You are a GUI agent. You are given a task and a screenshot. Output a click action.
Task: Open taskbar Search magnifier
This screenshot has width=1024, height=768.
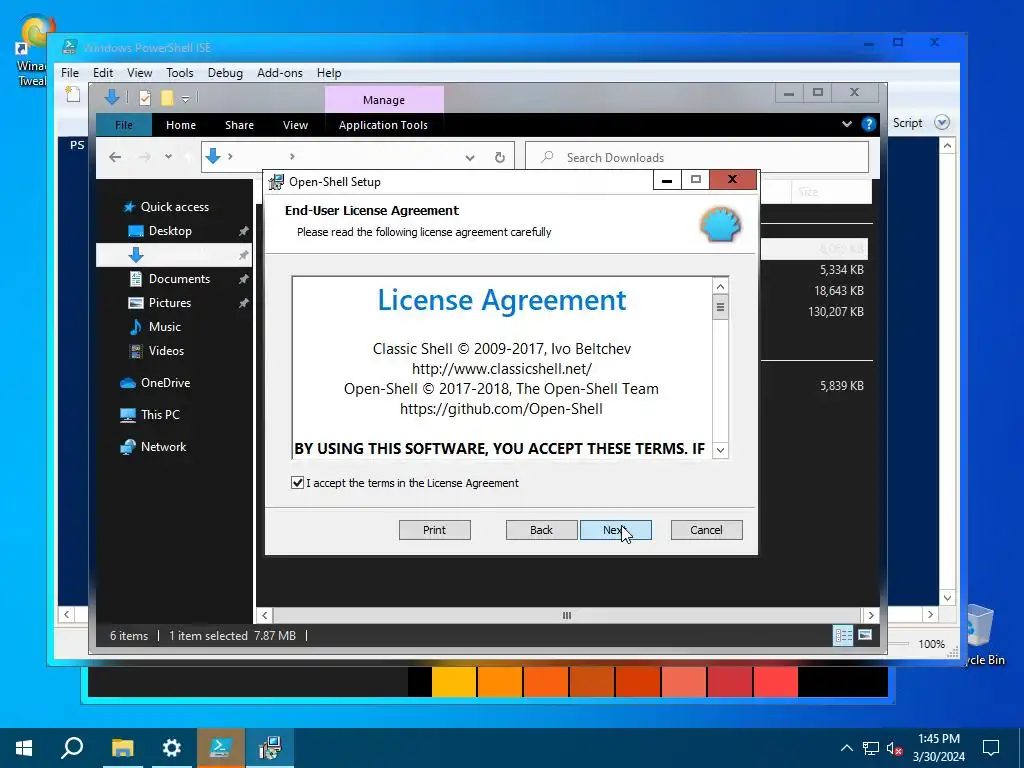coord(72,748)
